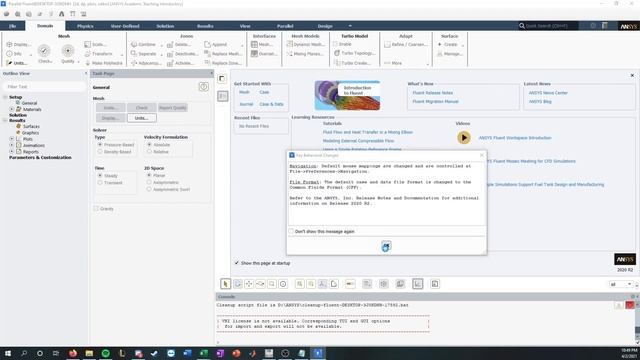Select the pointer tool in graphics toolbar
The width and height of the screenshot is (640, 360).
coord(225,284)
